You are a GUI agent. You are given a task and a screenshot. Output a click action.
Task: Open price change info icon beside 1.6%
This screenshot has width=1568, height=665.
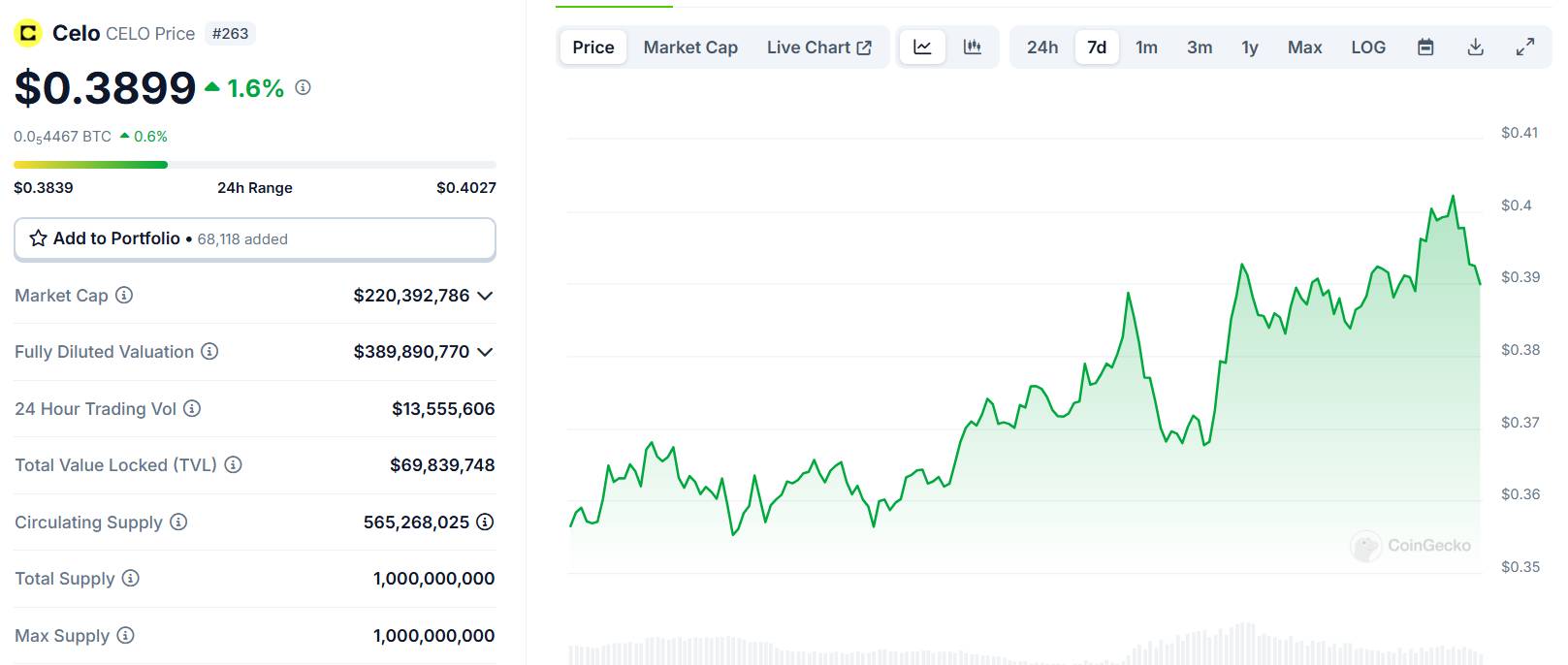click(x=303, y=87)
